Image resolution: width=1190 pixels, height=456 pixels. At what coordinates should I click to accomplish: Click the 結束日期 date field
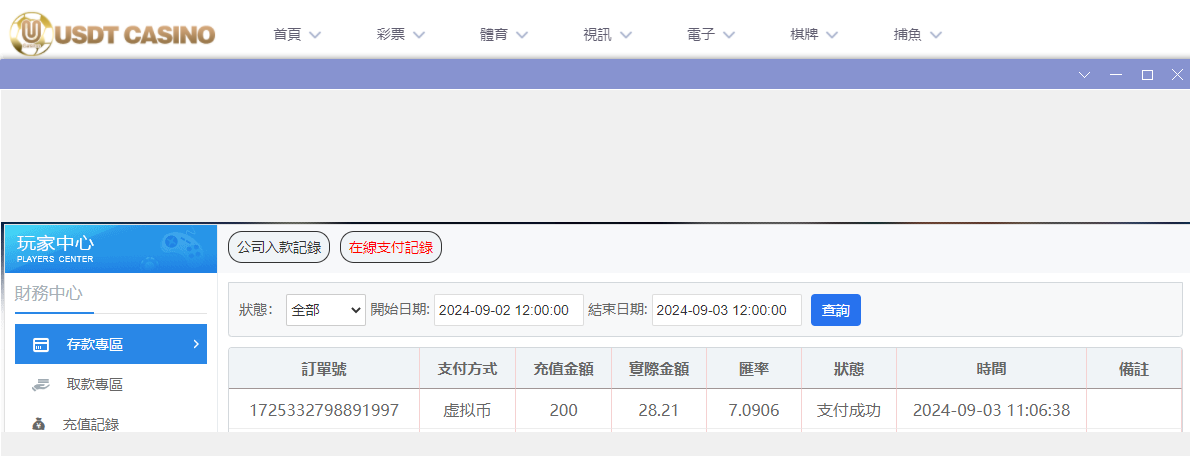(726, 310)
